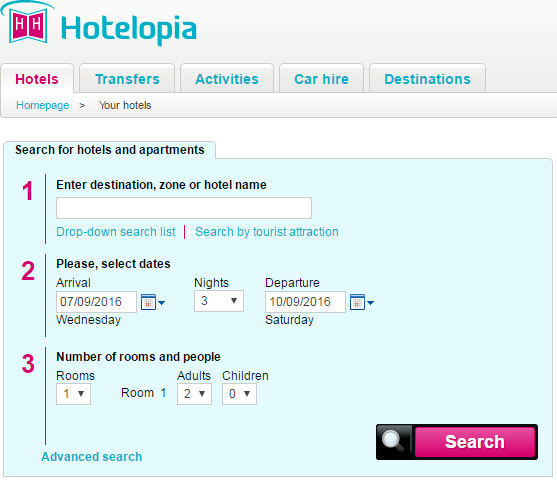Viewport: 557px width, 481px height.
Task: Open the Destinations tab
Action: pos(427,79)
